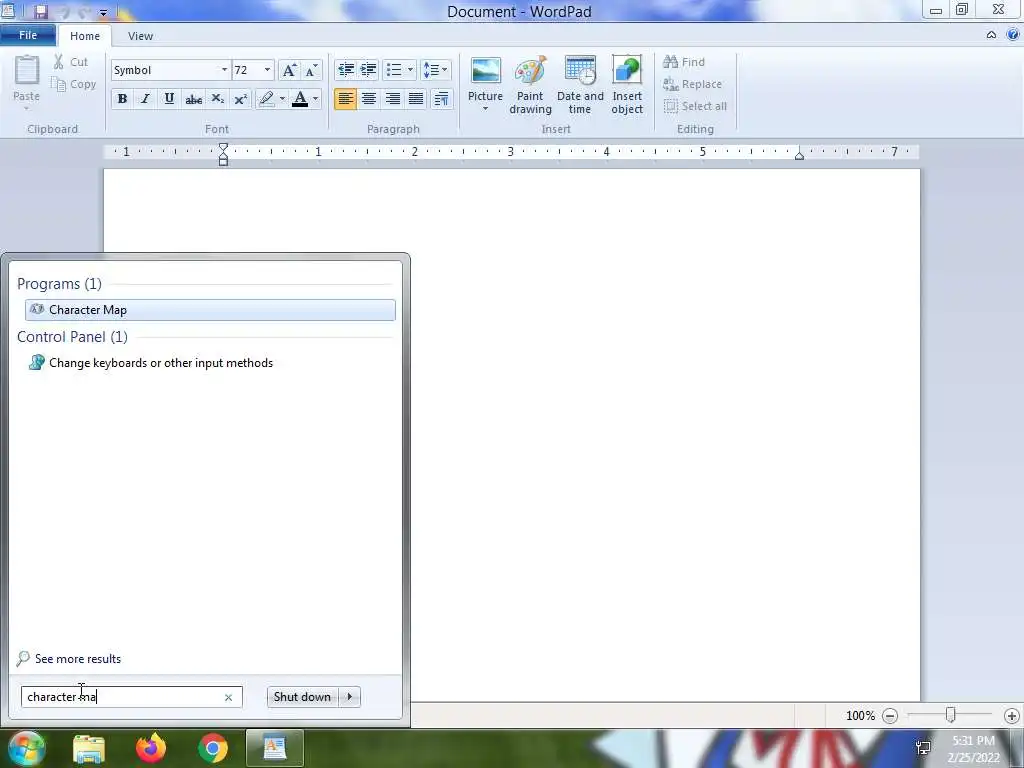Screen dimensions: 1024x768
Task: Start a bulleted list
Action: [x=394, y=69]
